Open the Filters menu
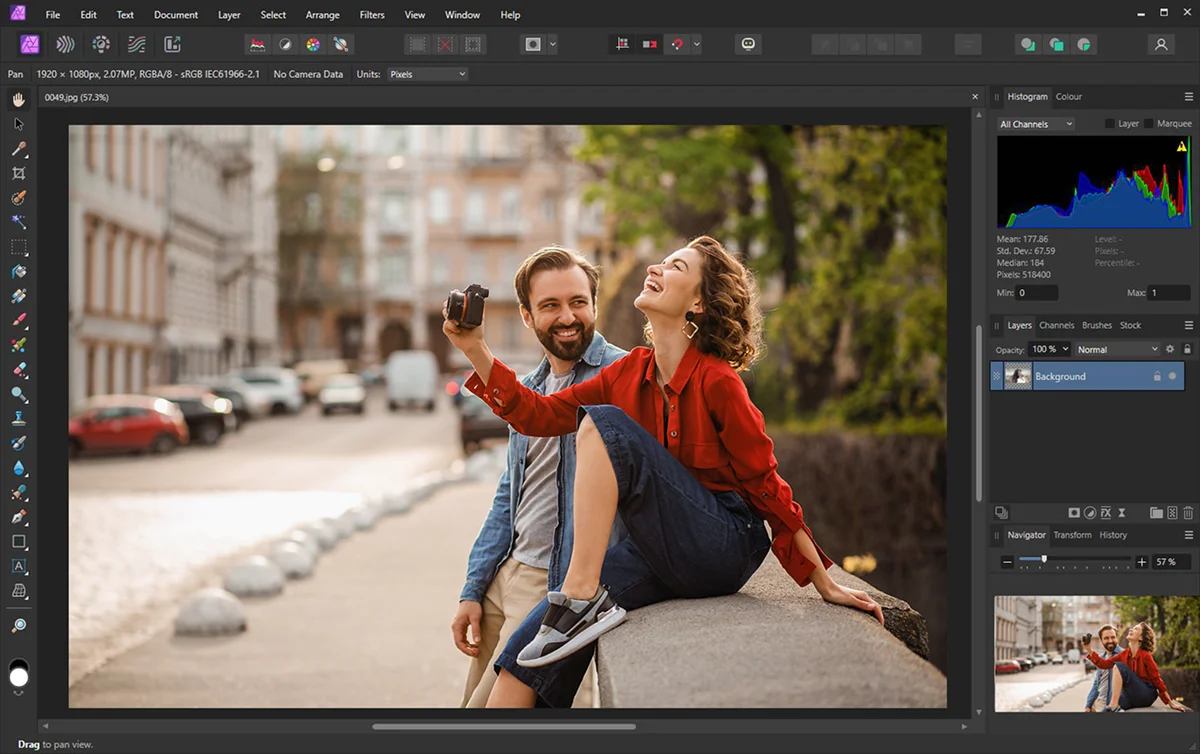 click(x=372, y=15)
